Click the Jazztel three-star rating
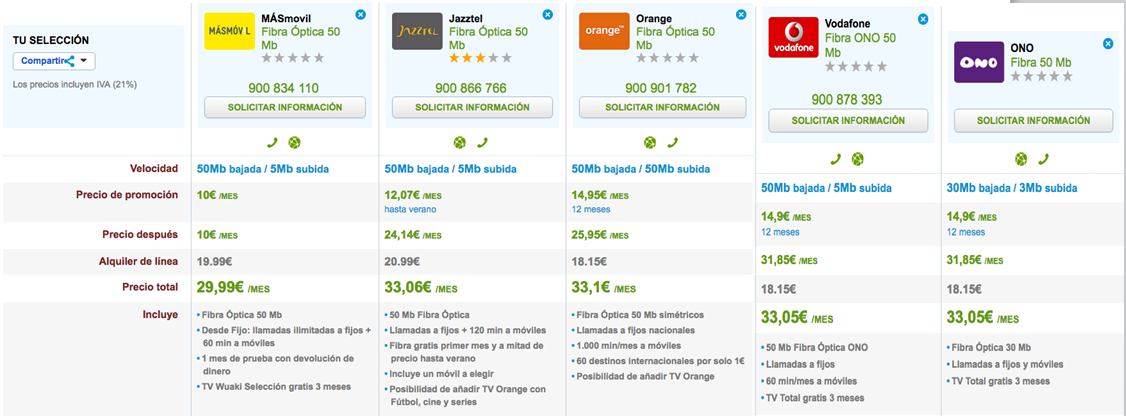 pyautogui.click(x=480, y=57)
